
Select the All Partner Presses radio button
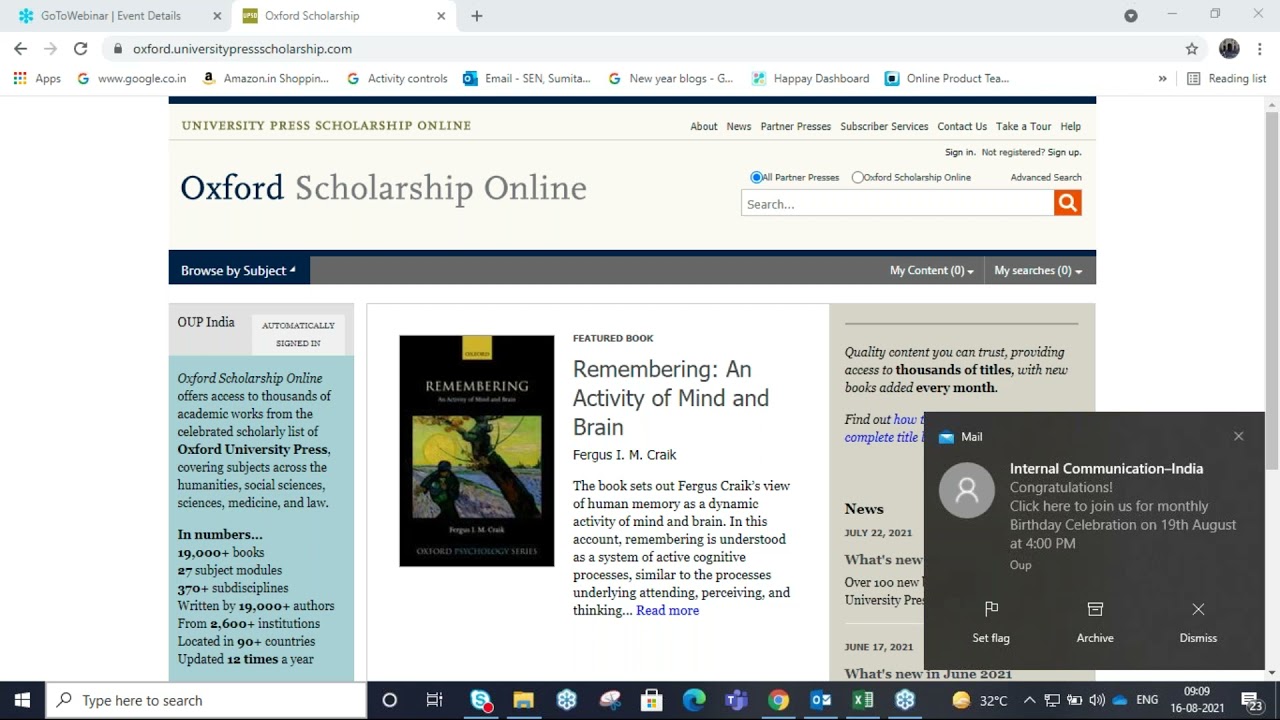click(756, 177)
